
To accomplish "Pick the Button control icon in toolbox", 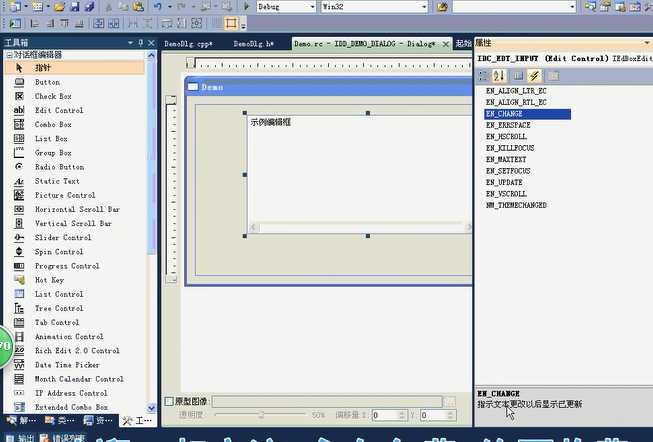I will click(19, 82).
